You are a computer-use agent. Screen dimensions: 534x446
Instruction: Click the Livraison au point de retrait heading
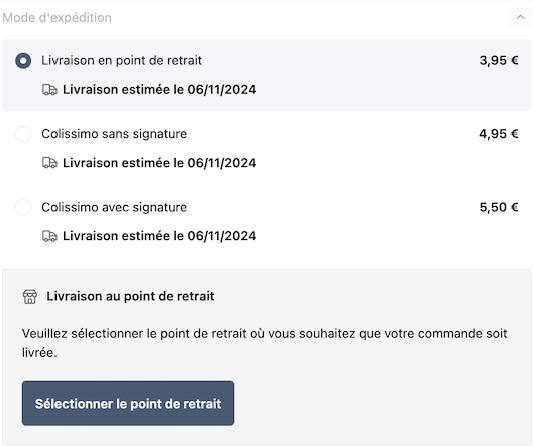130,296
